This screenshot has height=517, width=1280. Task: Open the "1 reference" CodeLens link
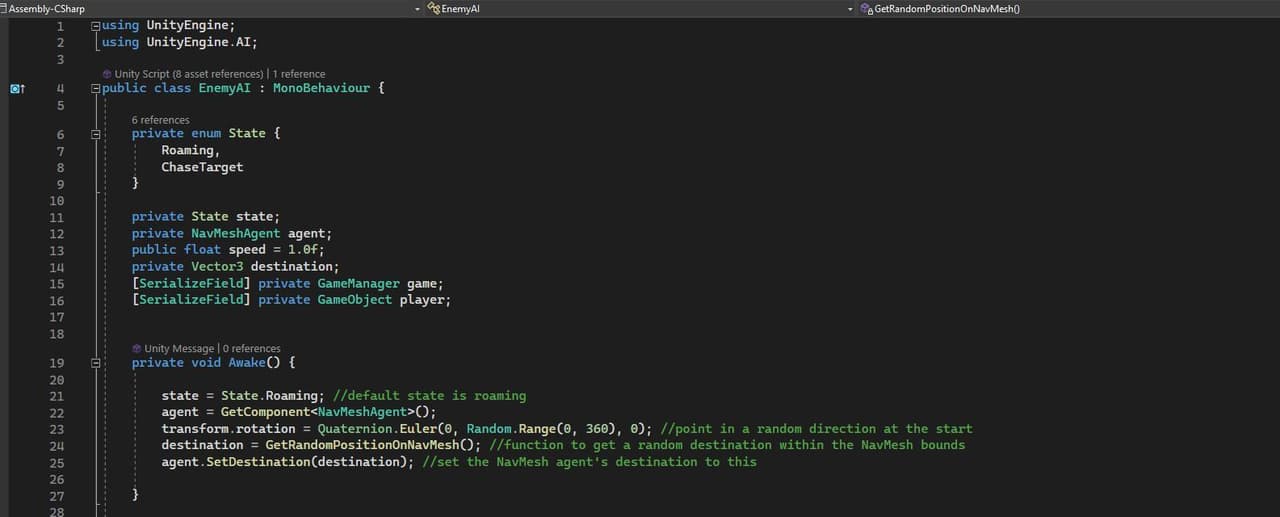point(299,74)
